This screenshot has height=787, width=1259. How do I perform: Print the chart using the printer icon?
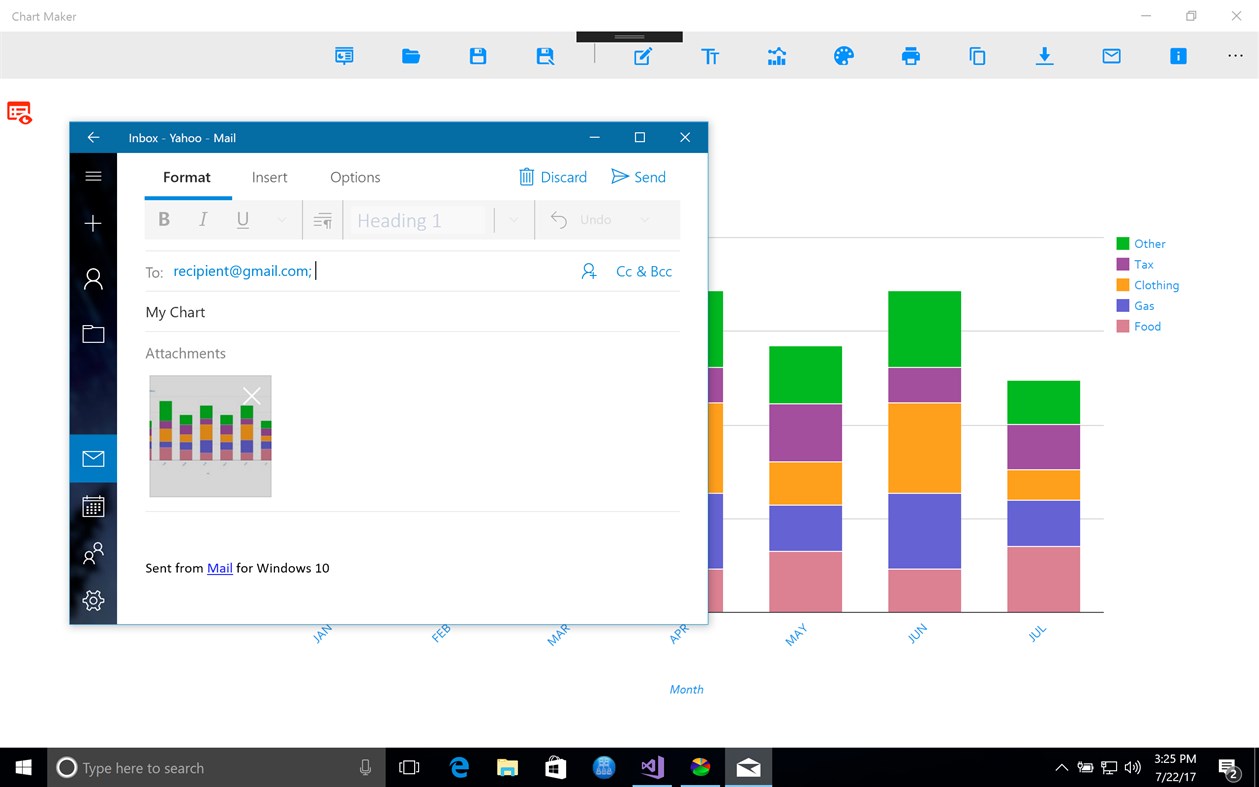[910, 56]
